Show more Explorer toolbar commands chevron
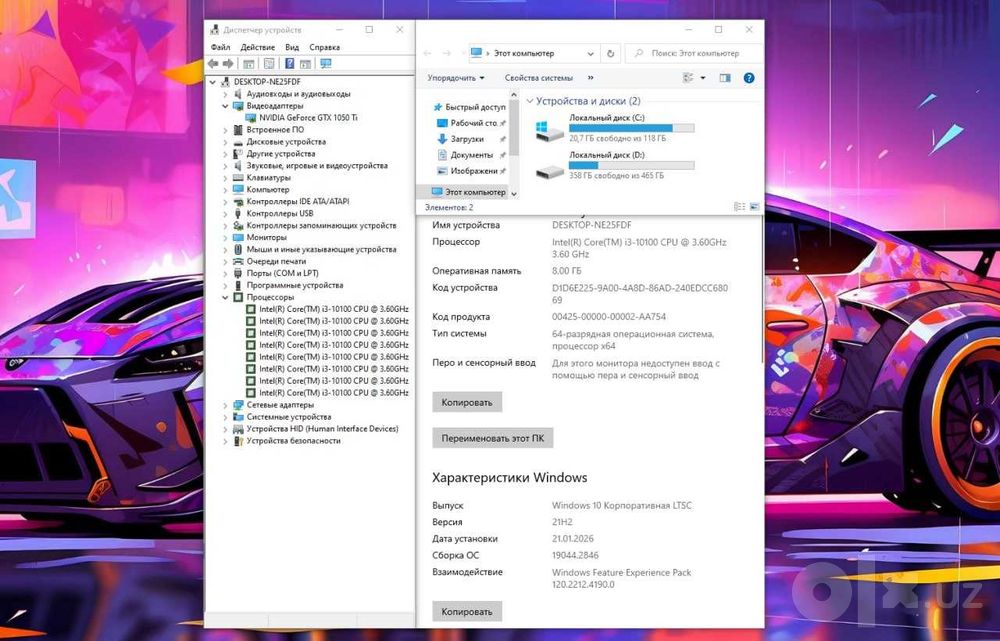 [591, 78]
